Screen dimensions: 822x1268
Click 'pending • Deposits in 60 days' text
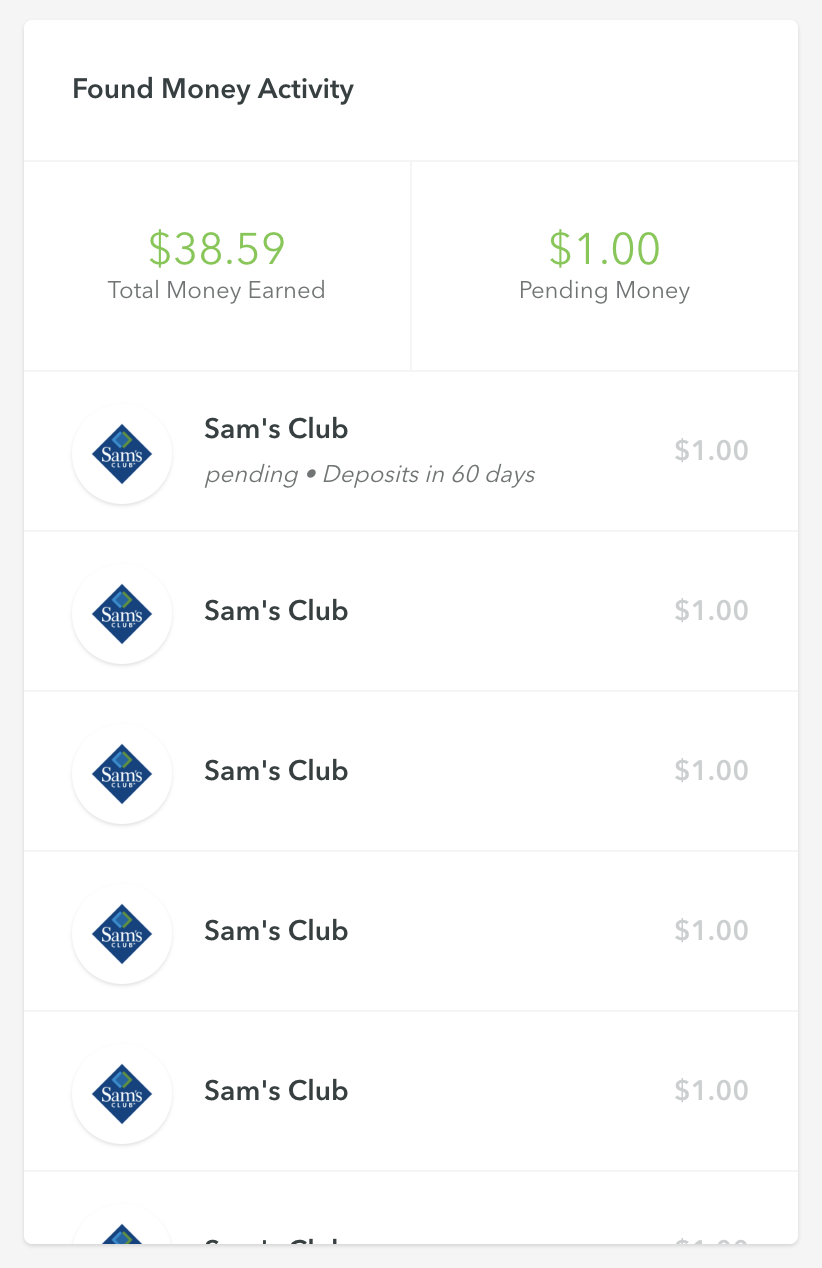coord(369,474)
